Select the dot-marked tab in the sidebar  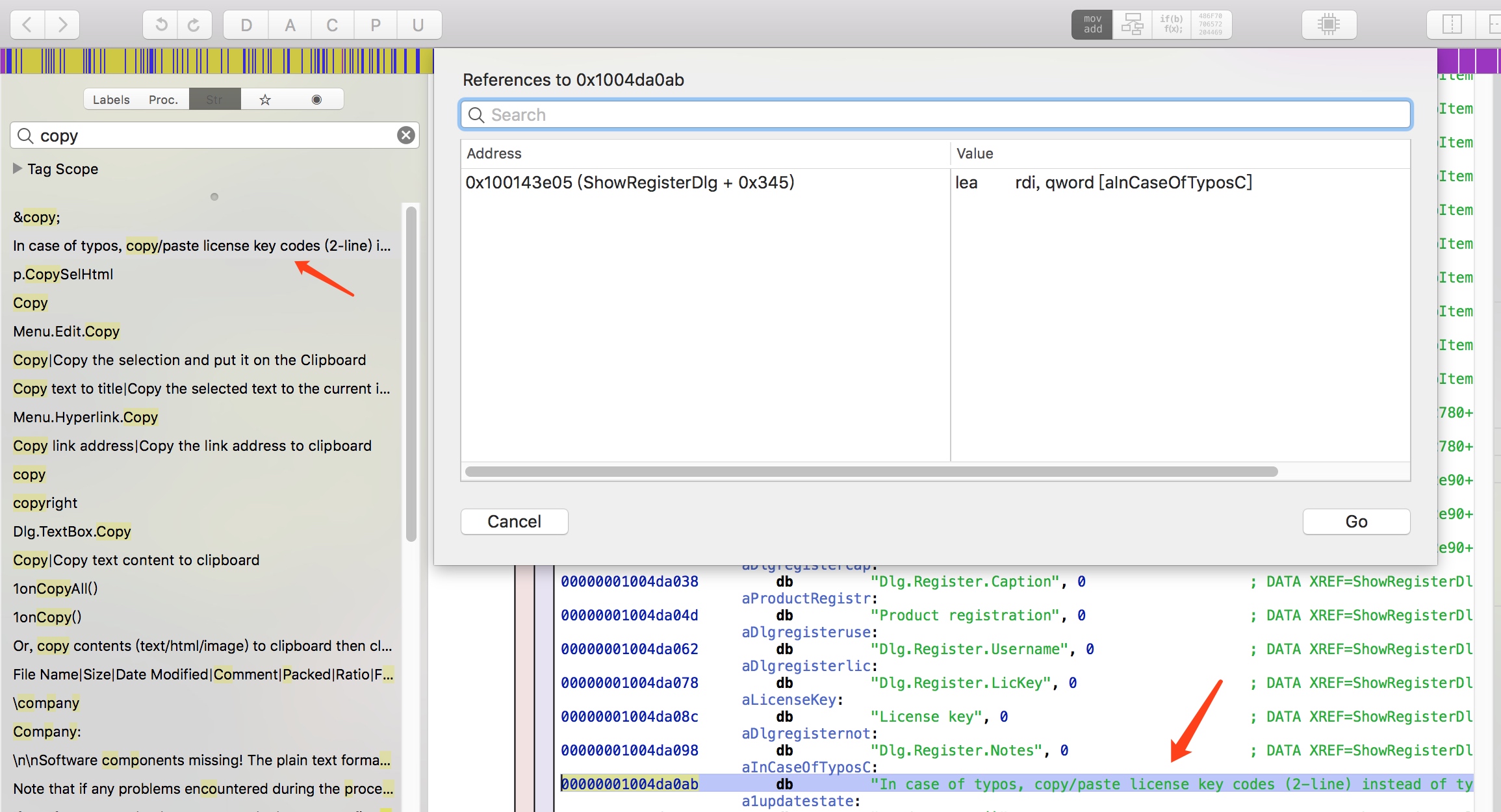pyautogui.click(x=316, y=99)
